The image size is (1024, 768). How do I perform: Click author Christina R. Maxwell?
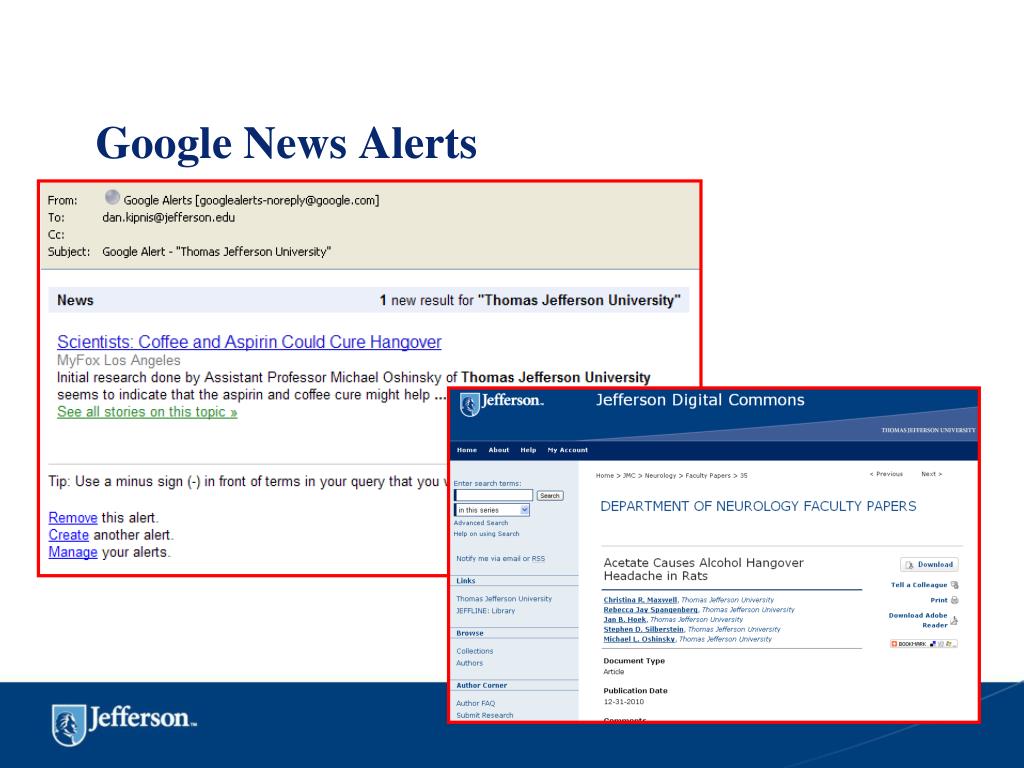pyautogui.click(x=640, y=600)
